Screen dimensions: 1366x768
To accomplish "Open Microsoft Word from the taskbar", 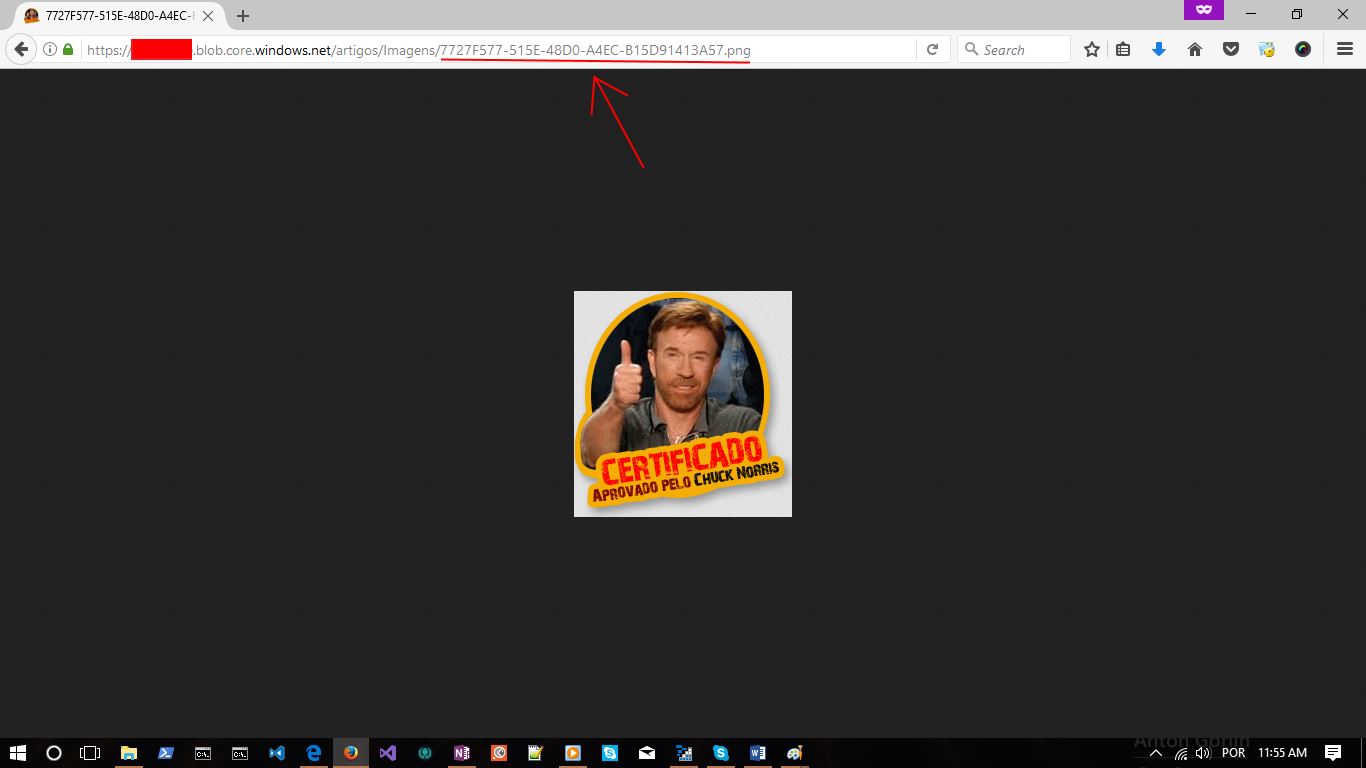I will coord(758,753).
